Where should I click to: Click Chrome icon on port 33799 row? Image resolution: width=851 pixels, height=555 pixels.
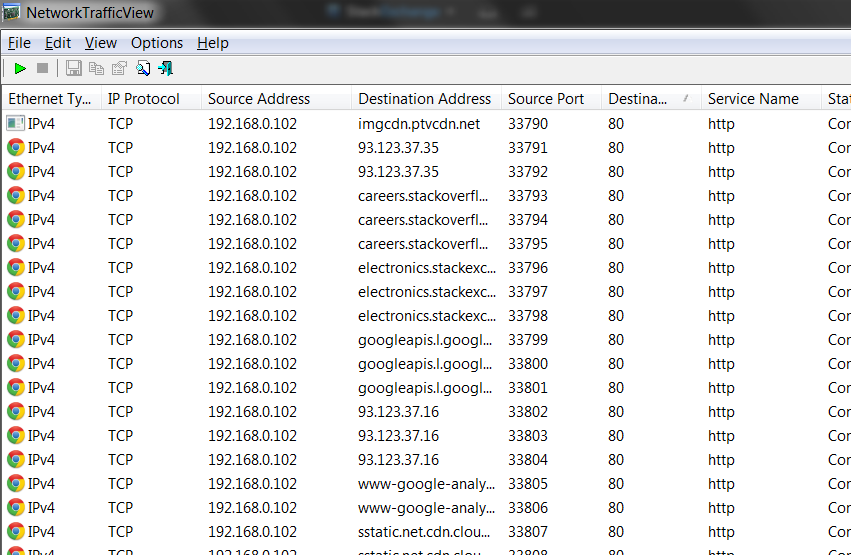click(15, 340)
